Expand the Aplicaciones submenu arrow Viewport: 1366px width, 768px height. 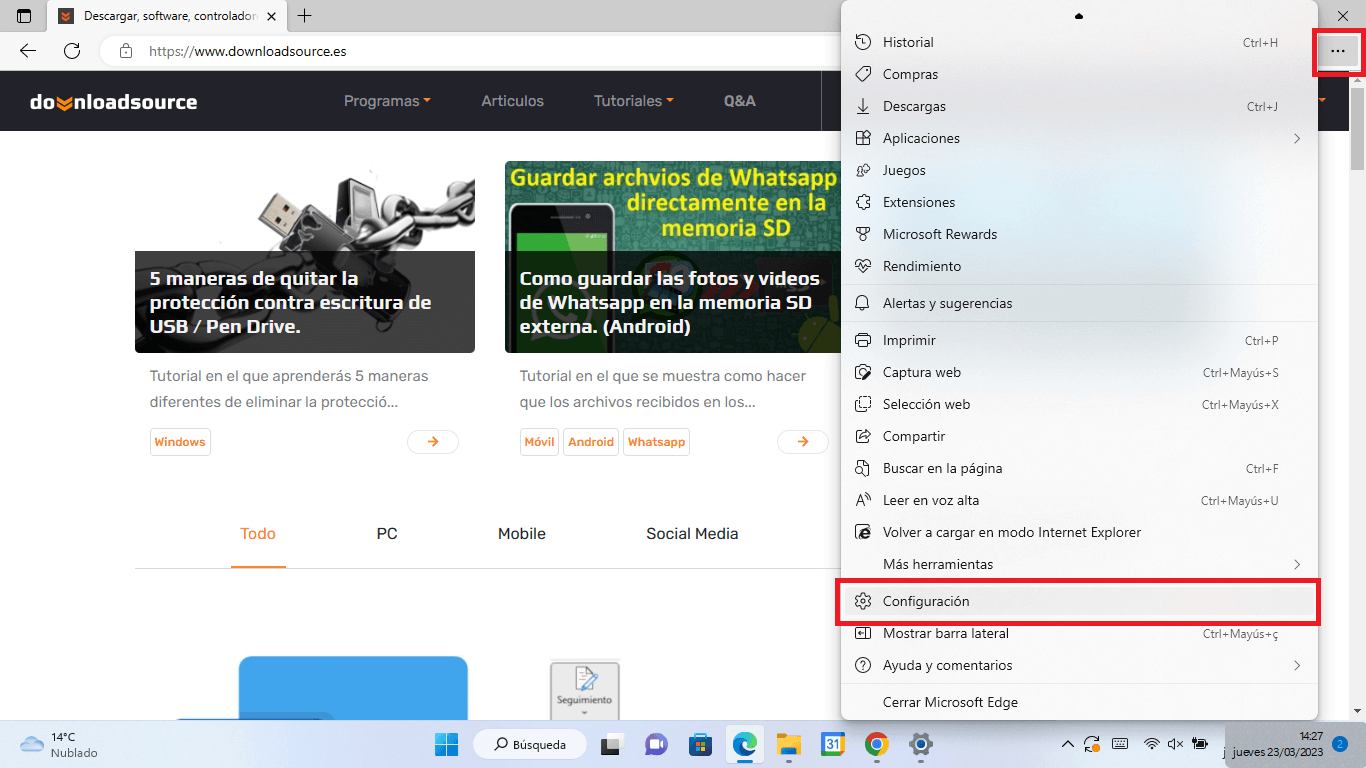1297,138
